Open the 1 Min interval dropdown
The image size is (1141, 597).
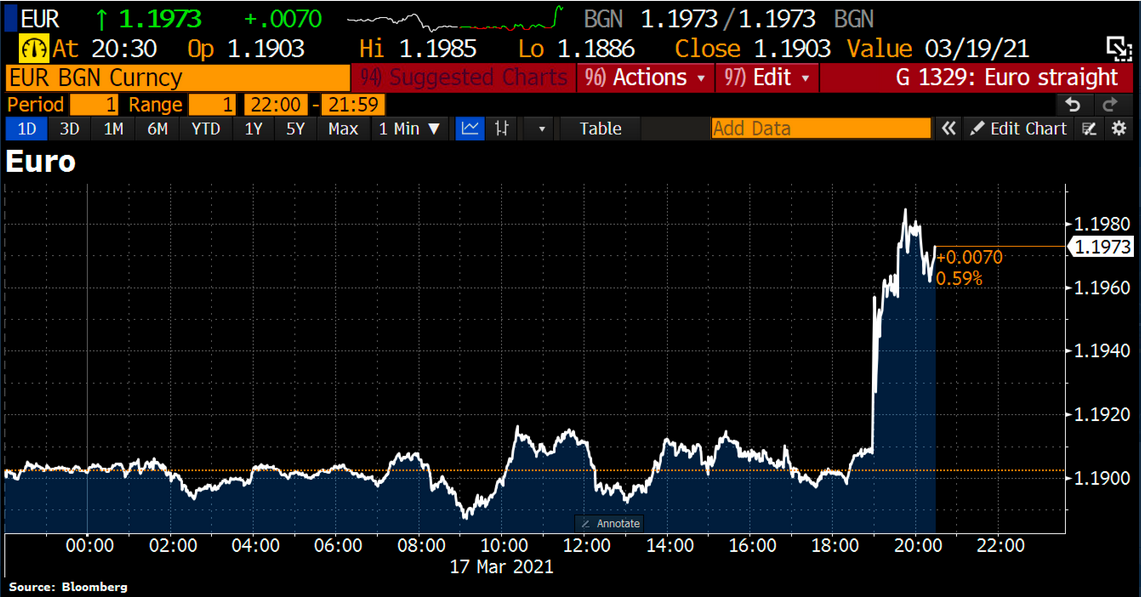click(x=409, y=129)
